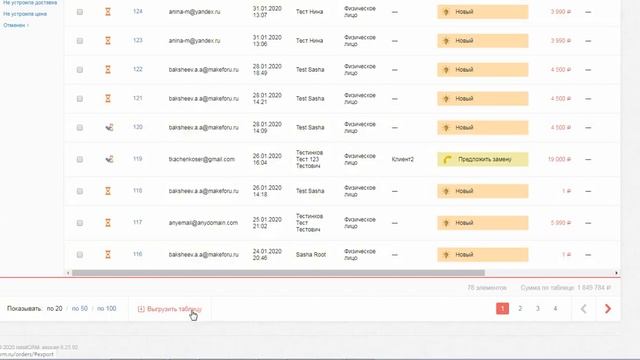Select checkbox for order 119
Image resolution: width=640 pixels, height=360 pixels.
(80, 160)
